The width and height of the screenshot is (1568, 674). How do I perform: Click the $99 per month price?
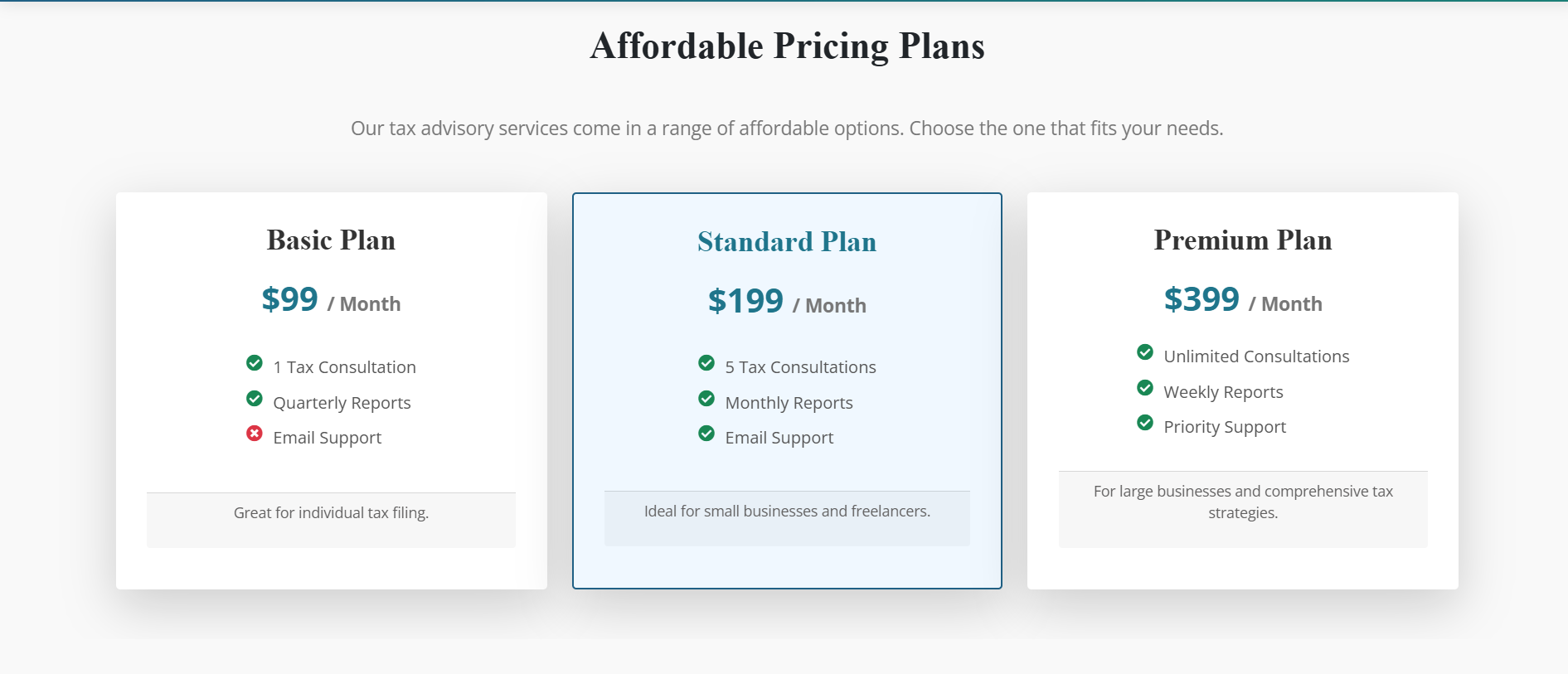click(331, 300)
